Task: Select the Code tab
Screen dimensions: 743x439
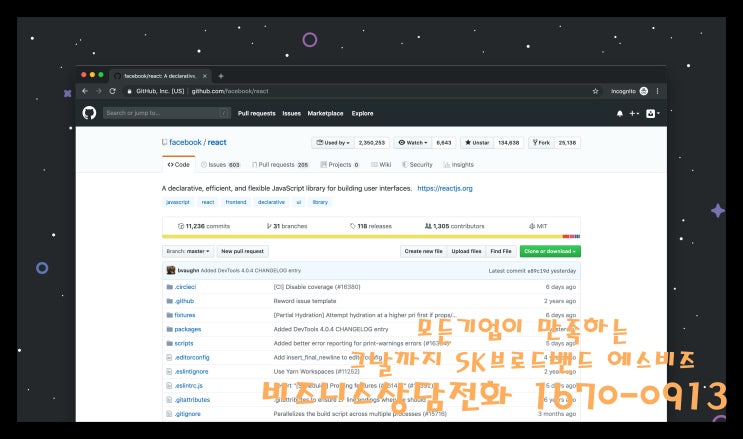Action: click(x=179, y=165)
